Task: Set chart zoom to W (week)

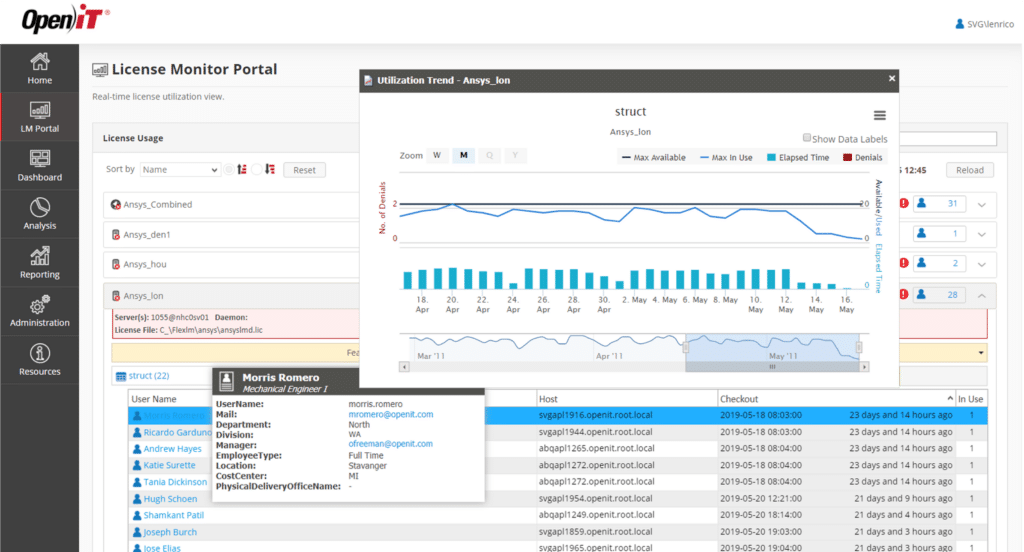Action: (437, 156)
